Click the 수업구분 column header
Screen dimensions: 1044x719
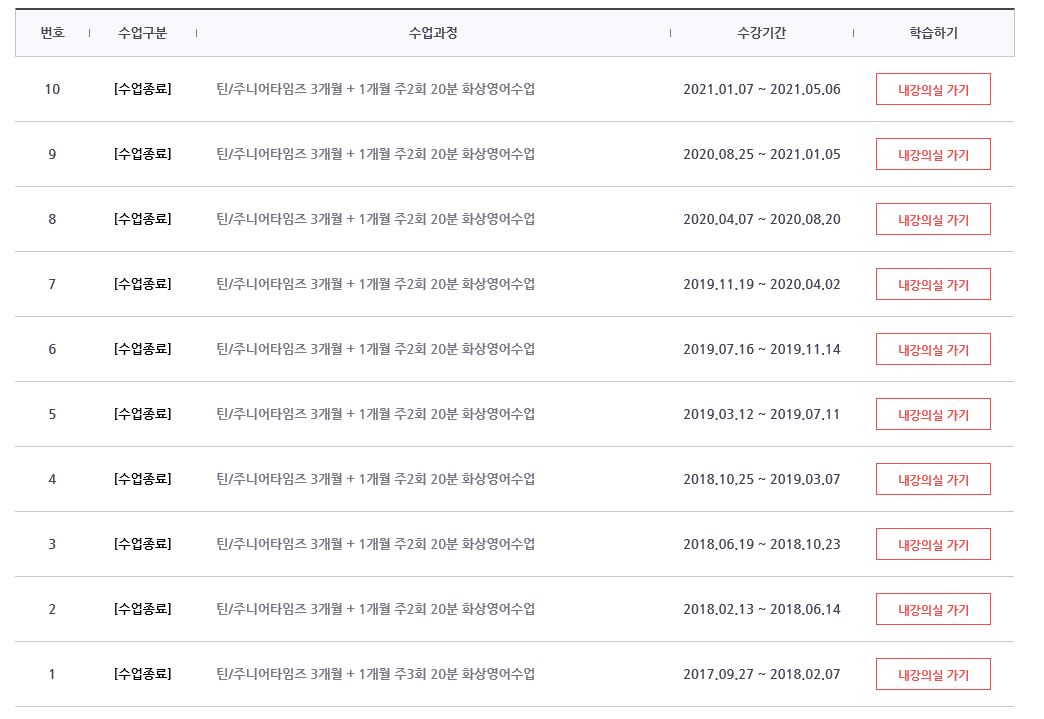pos(142,33)
